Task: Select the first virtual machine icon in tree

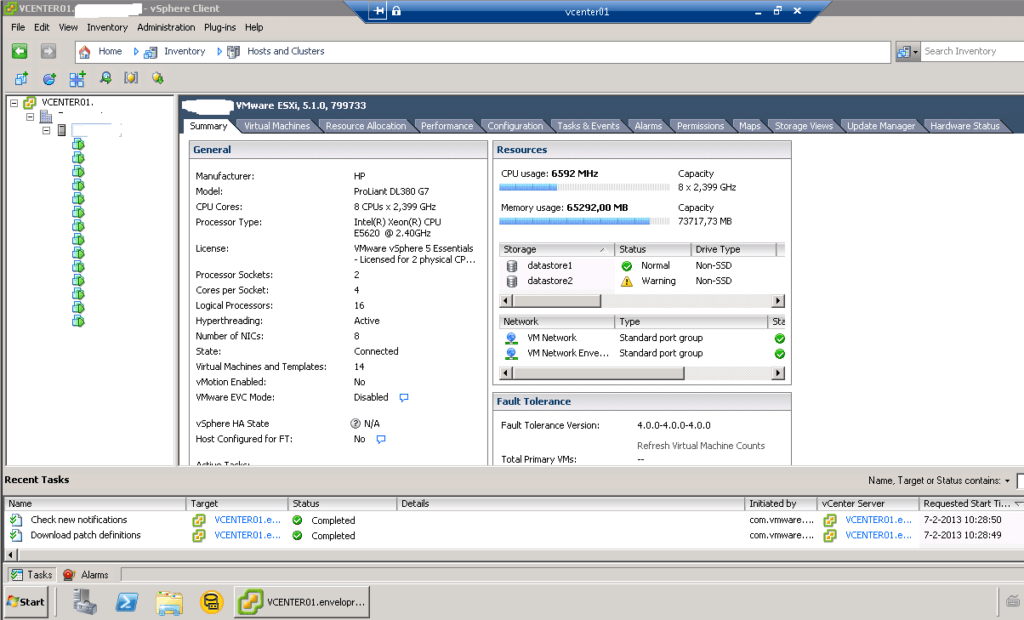Action: (x=78, y=144)
